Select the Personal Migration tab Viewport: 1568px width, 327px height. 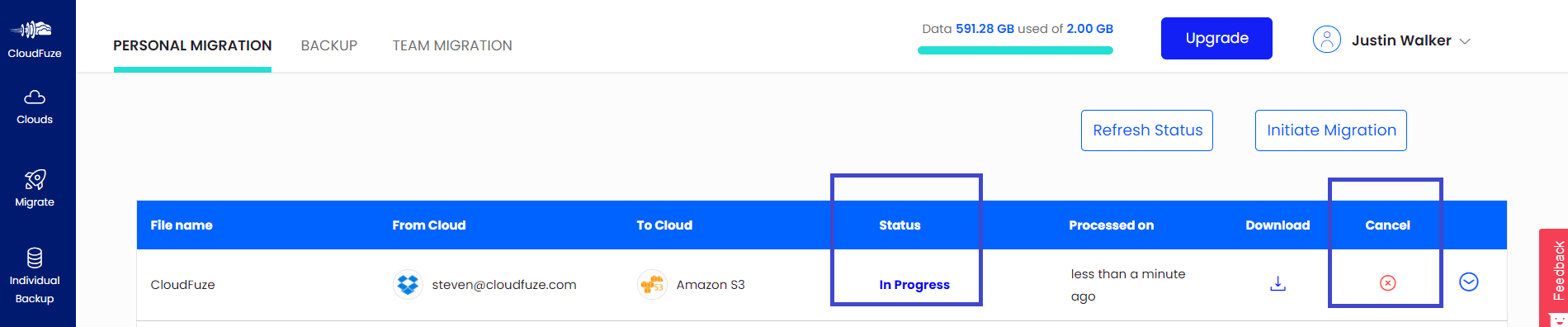[x=192, y=45]
